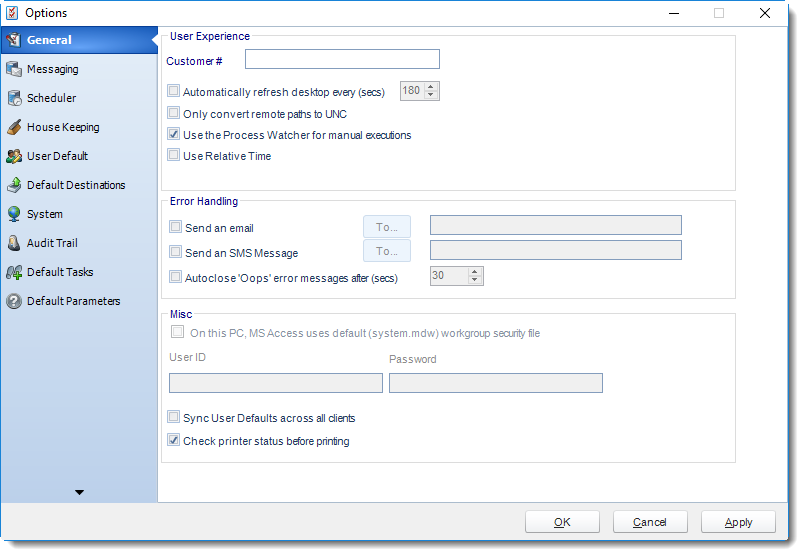Click the OK button
804x556 pixels.
[562, 522]
